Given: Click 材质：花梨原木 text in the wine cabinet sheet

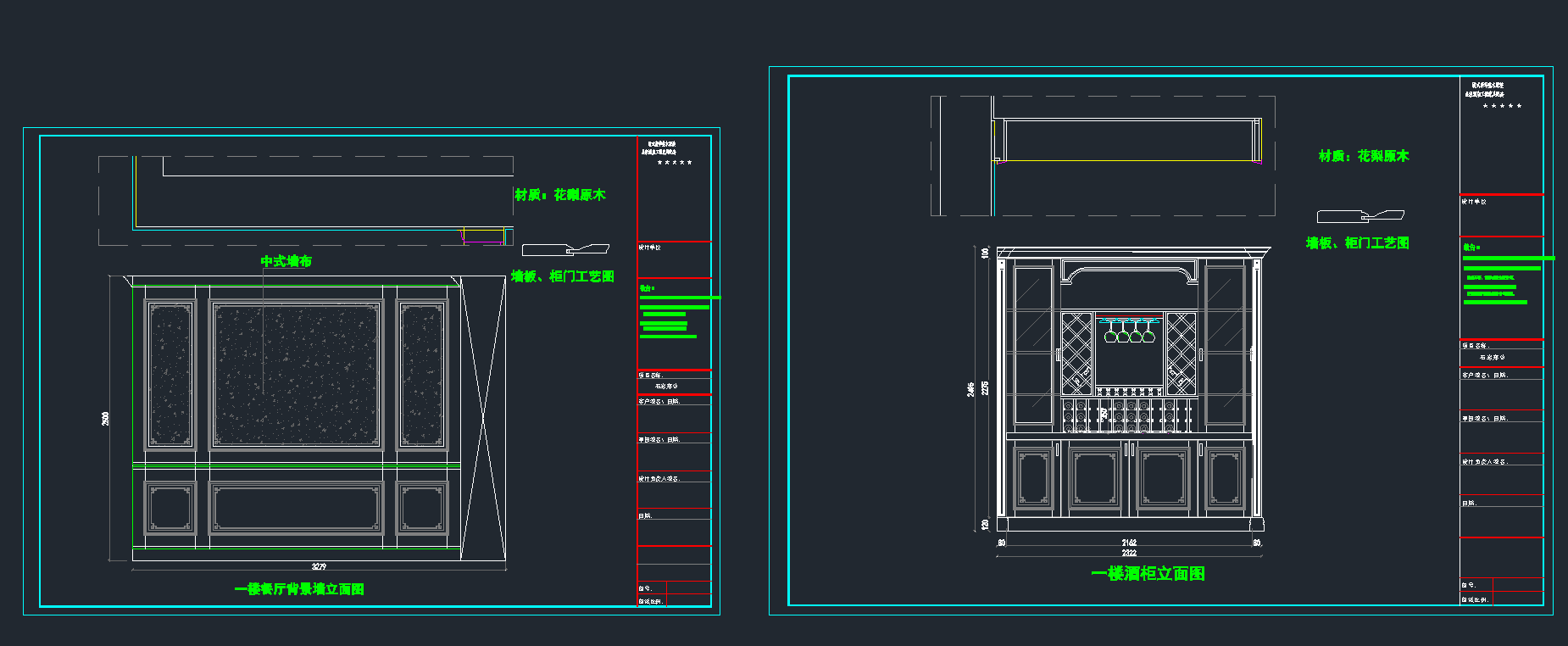Looking at the screenshot, I should click(1363, 156).
